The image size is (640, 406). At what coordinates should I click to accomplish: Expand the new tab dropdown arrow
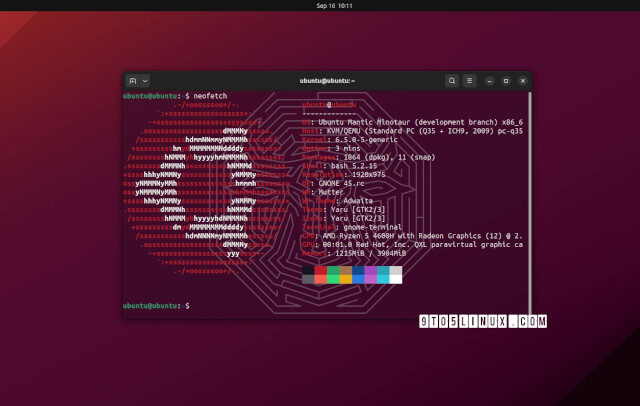[x=145, y=80]
